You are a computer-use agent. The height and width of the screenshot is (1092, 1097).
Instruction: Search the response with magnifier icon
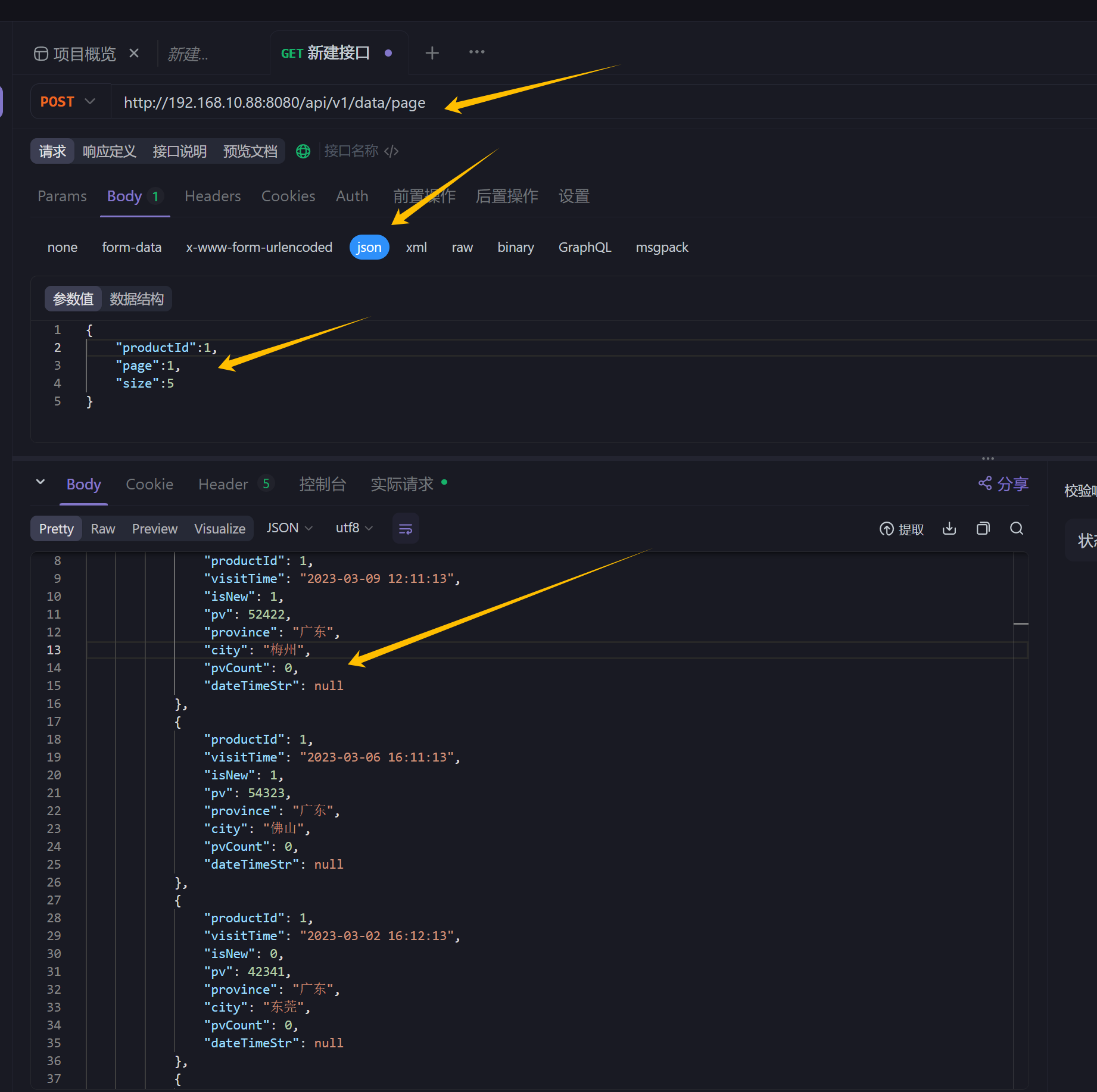tap(1017, 528)
